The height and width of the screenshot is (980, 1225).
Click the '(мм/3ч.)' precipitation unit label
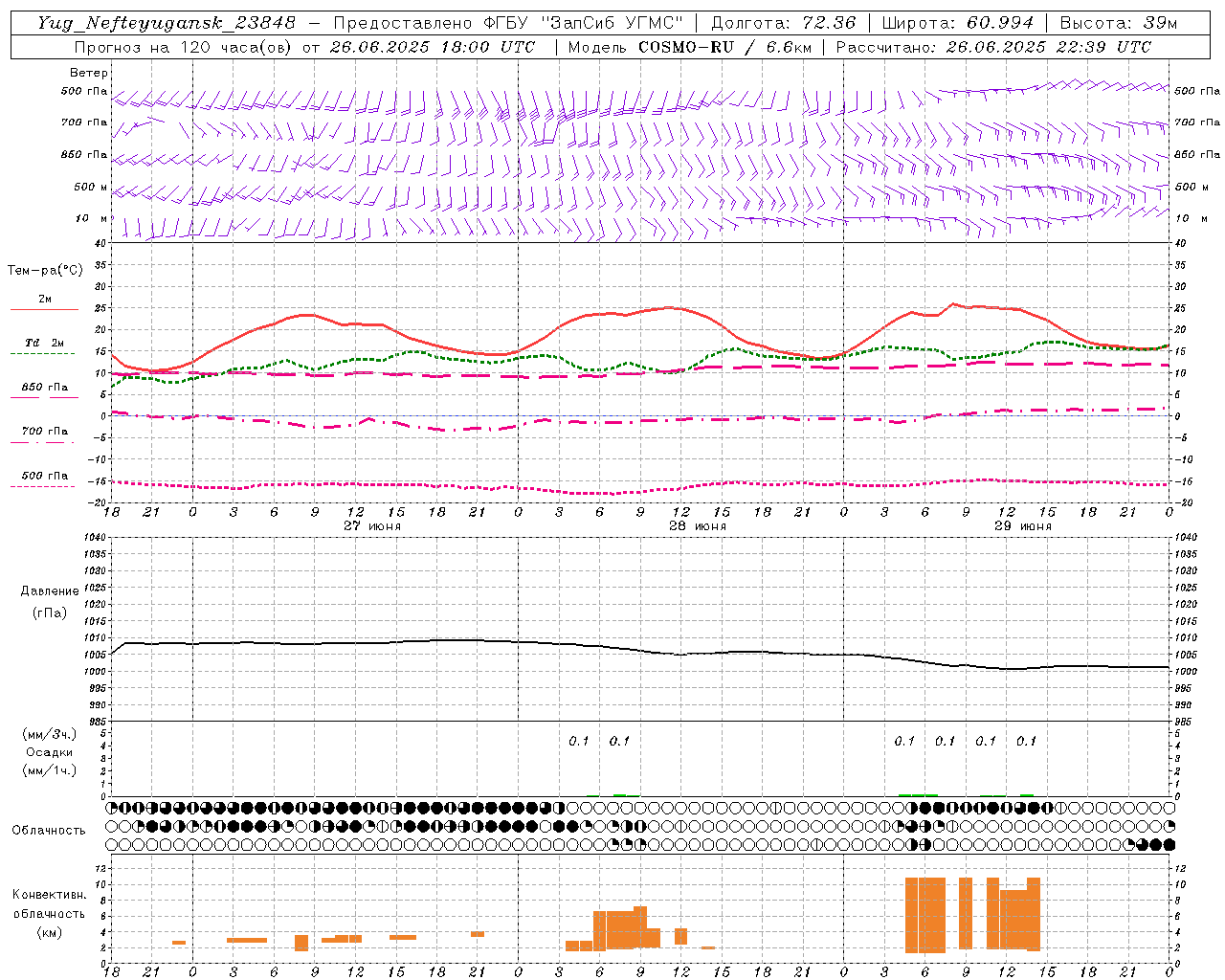[x=50, y=734]
